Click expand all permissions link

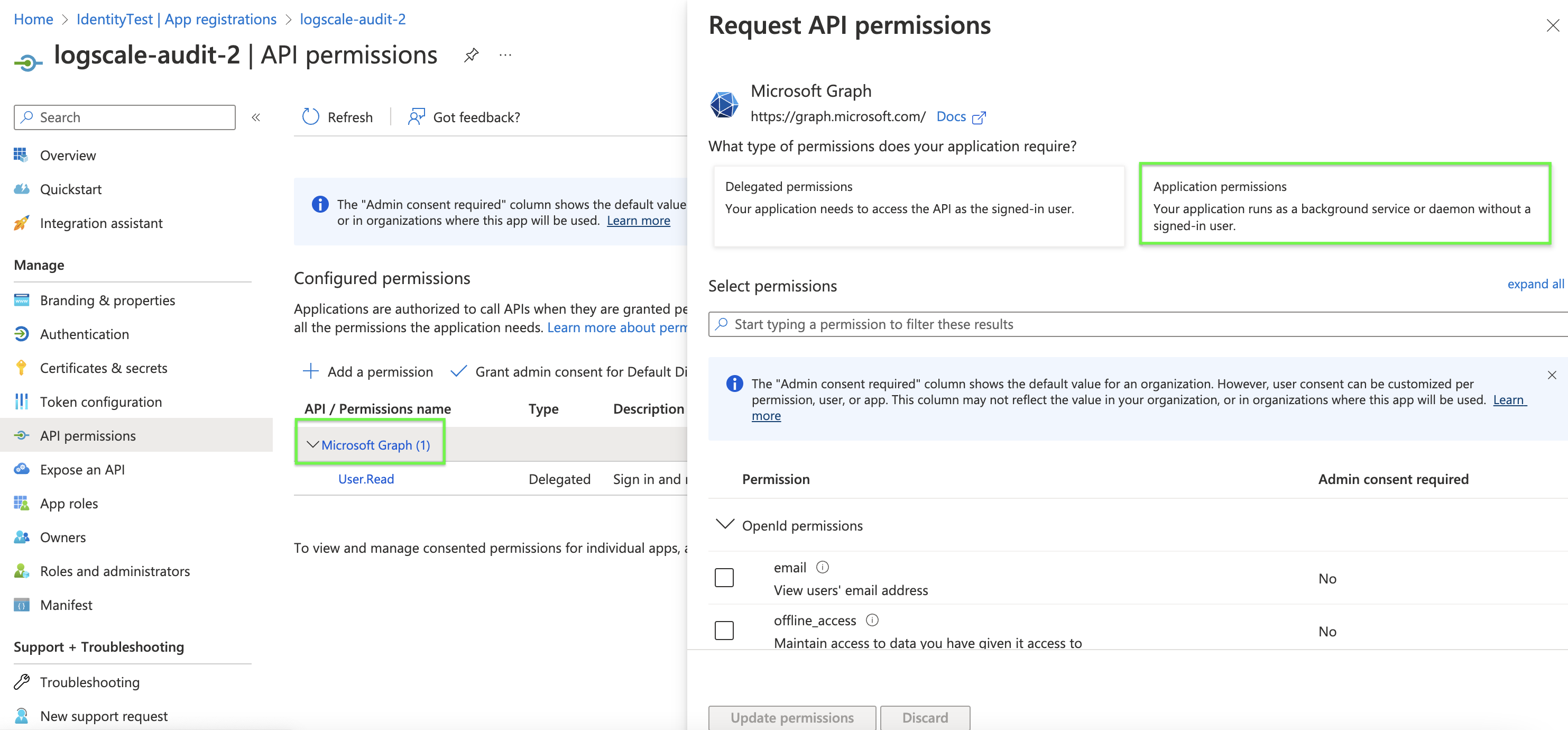tap(1535, 284)
